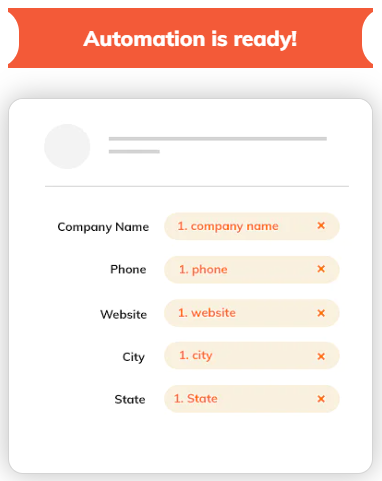Select the State field label

[x=130, y=399]
